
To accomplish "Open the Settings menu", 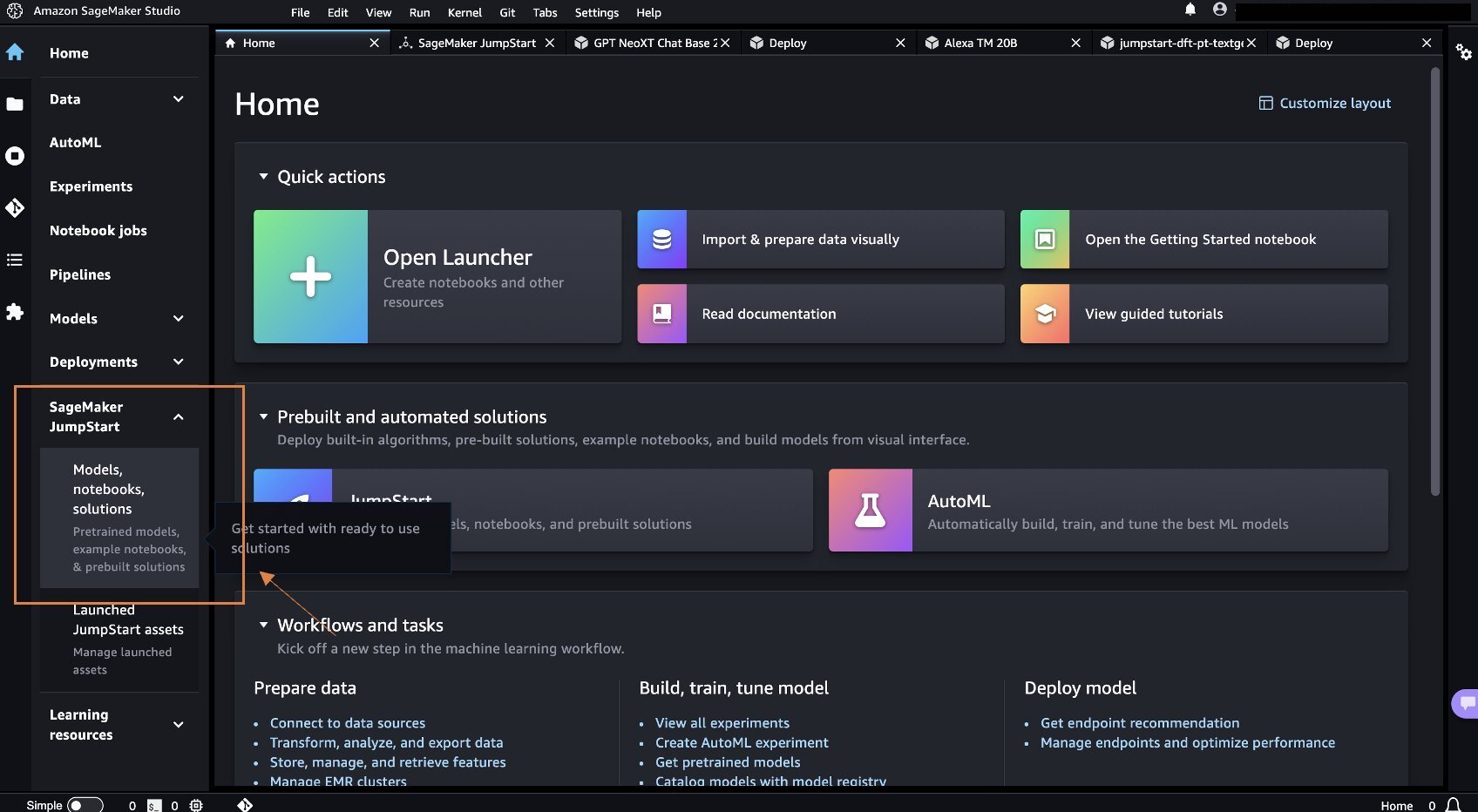I will [597, 12].
